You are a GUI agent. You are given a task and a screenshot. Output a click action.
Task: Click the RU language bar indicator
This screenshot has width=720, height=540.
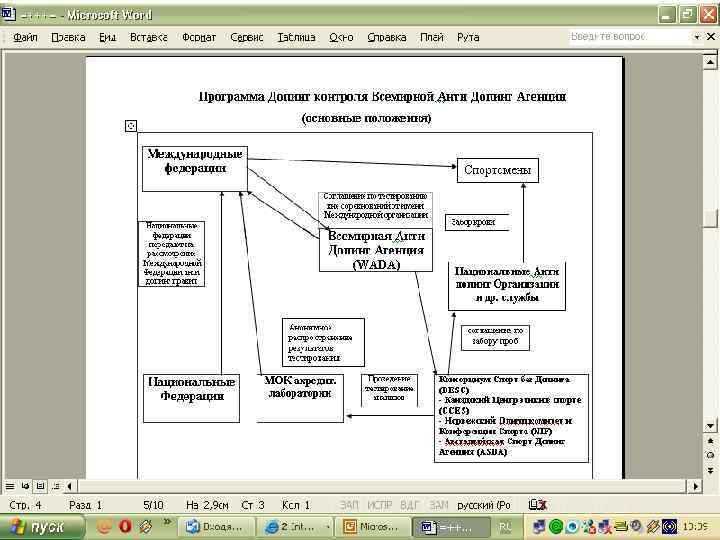[505, 527]
